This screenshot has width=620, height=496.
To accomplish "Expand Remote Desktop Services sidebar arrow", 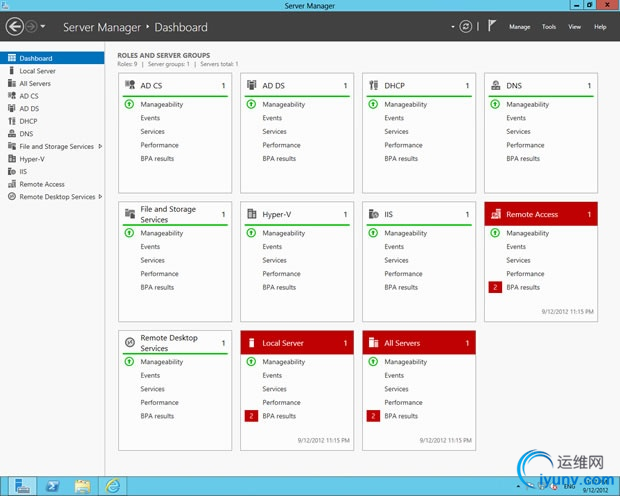I will click(100, 197).
